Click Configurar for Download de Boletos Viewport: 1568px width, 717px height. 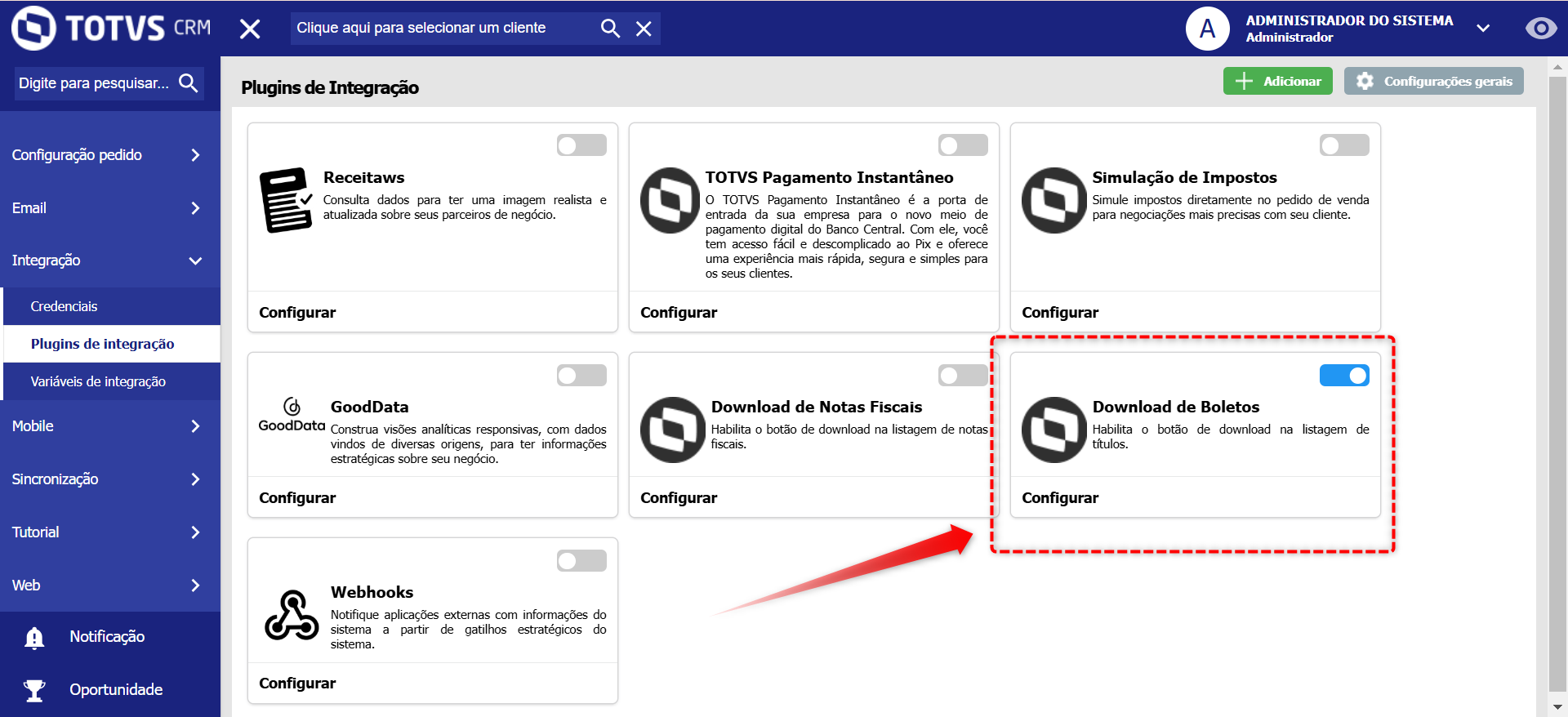[1060, 498]
